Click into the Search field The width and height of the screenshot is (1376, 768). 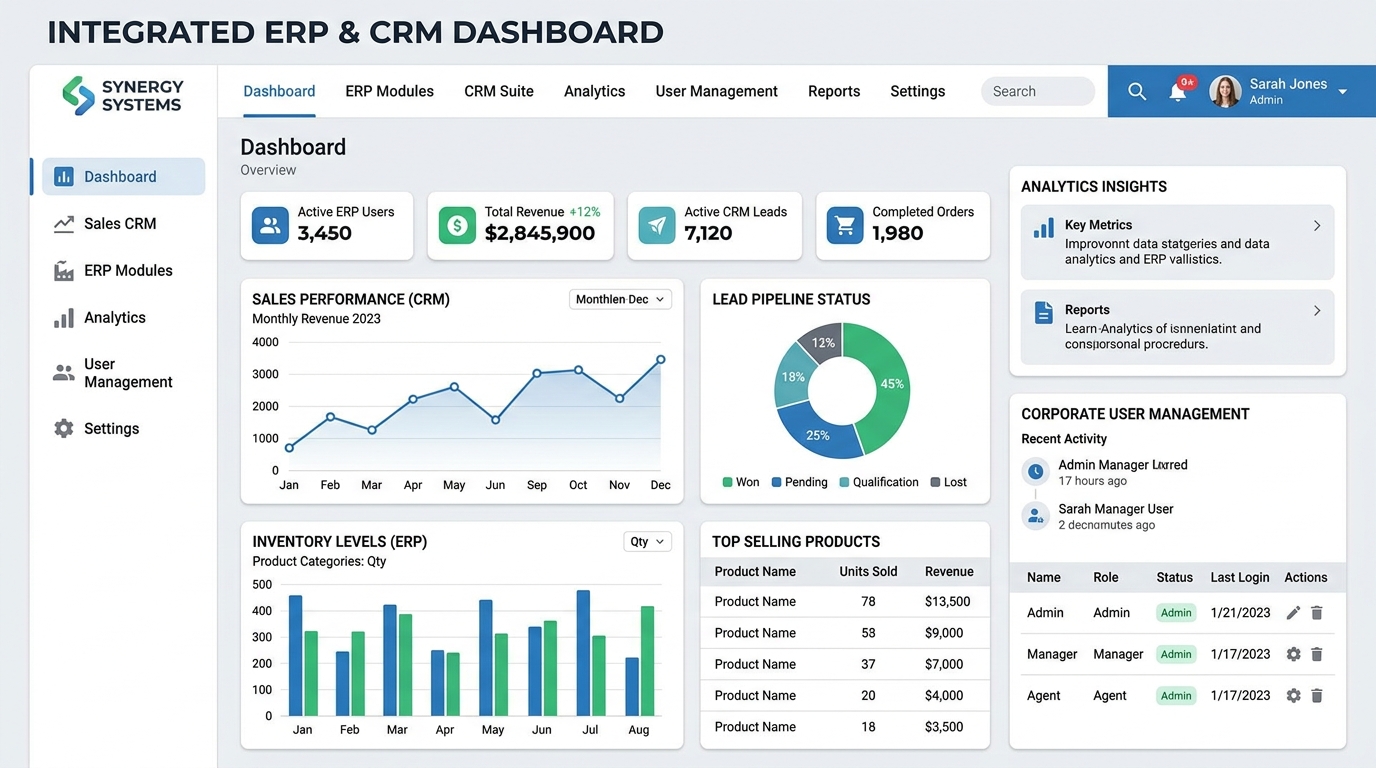[1038, 91]
